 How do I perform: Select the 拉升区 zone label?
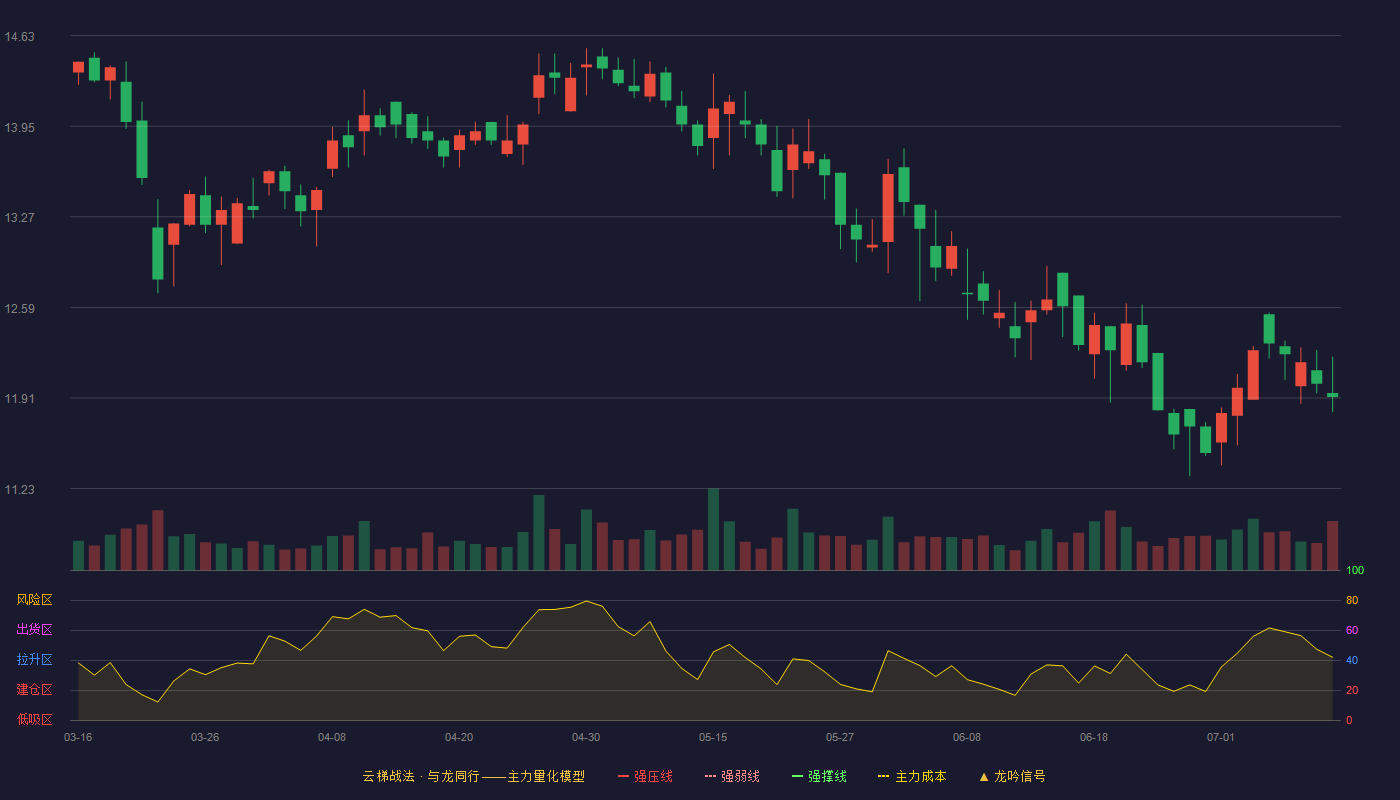point(34,660)
